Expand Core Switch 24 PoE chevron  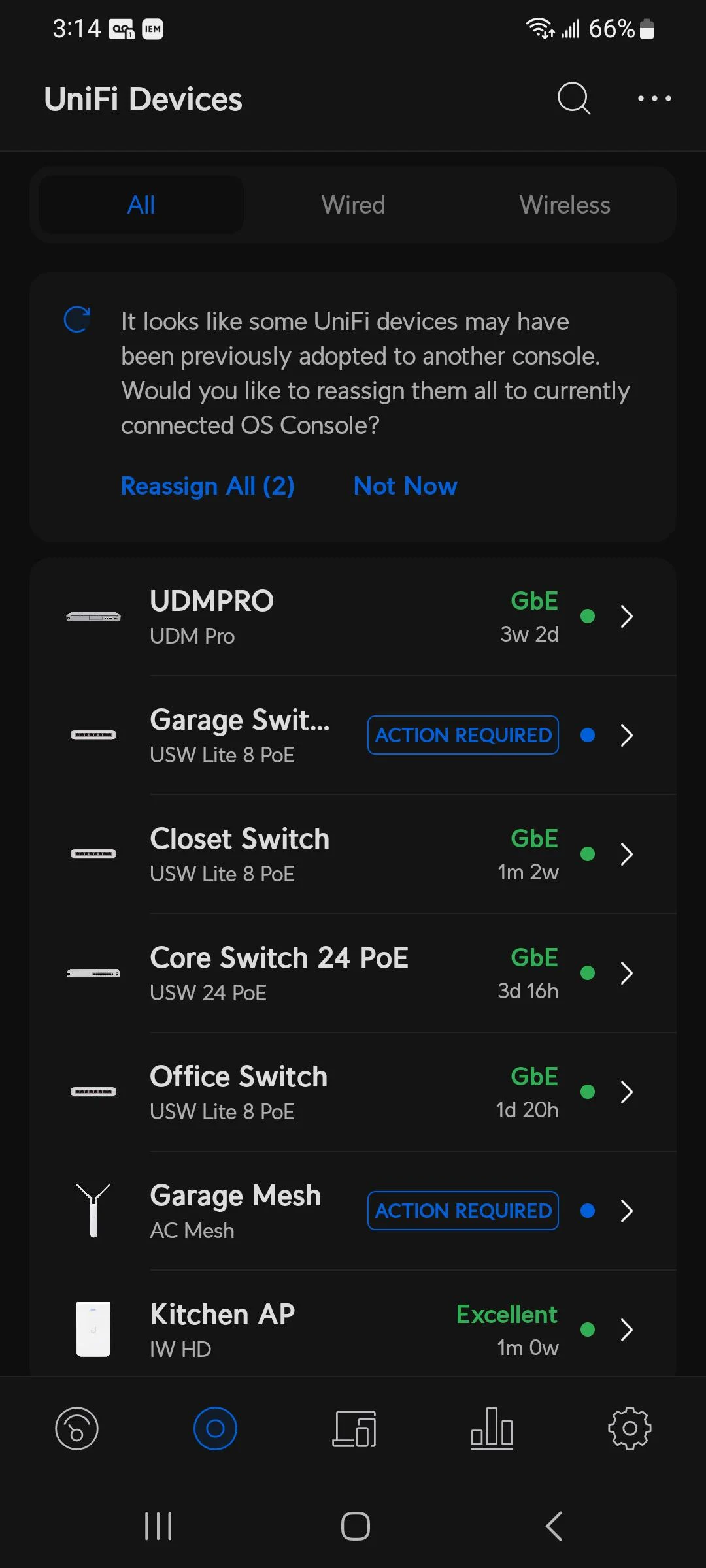[x=626, y=973]
